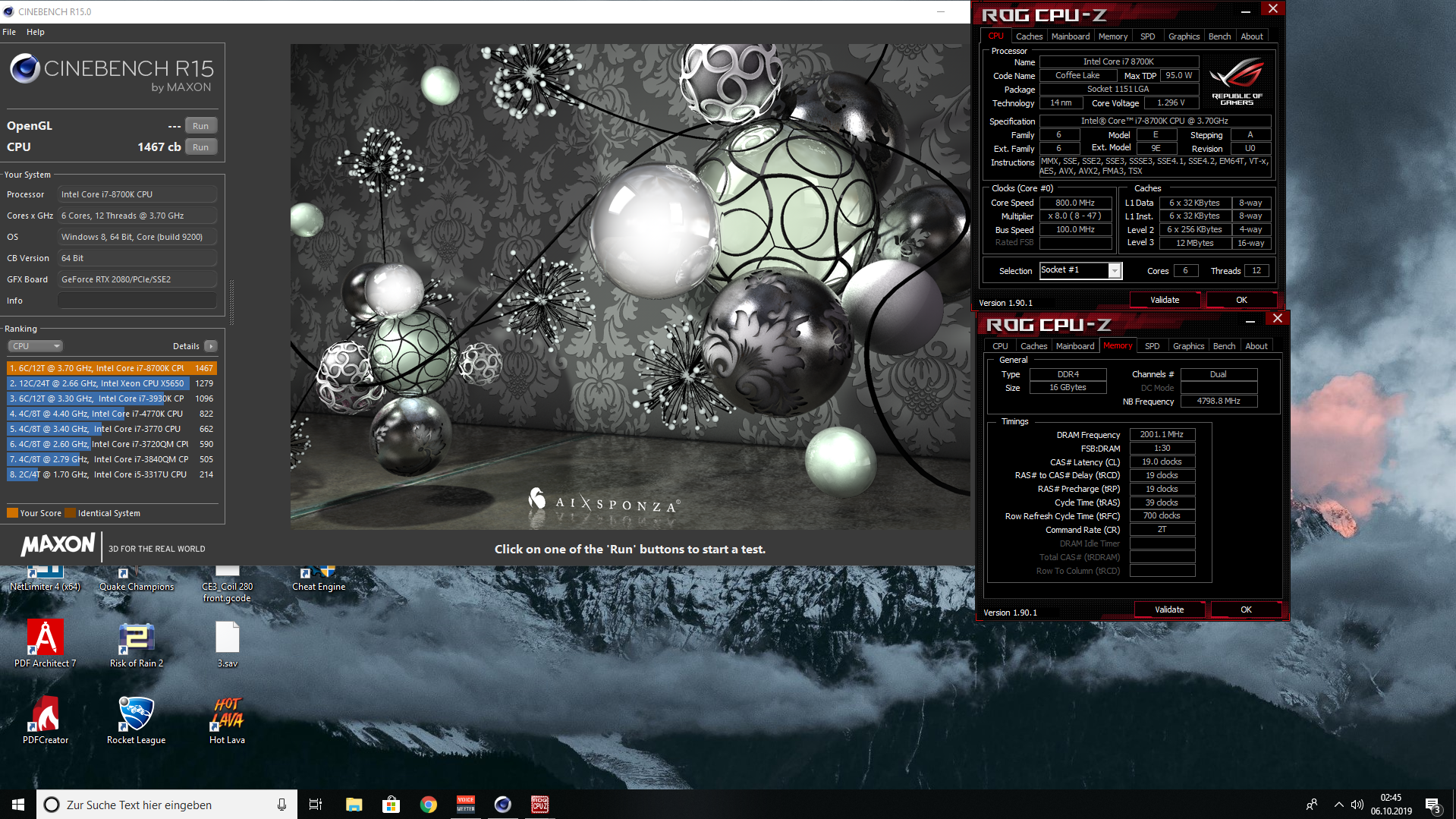Open CPU tab in lower CPU-Z window
The height and width of the screenshot is (819, 1456).
[x=1001, y=346]
